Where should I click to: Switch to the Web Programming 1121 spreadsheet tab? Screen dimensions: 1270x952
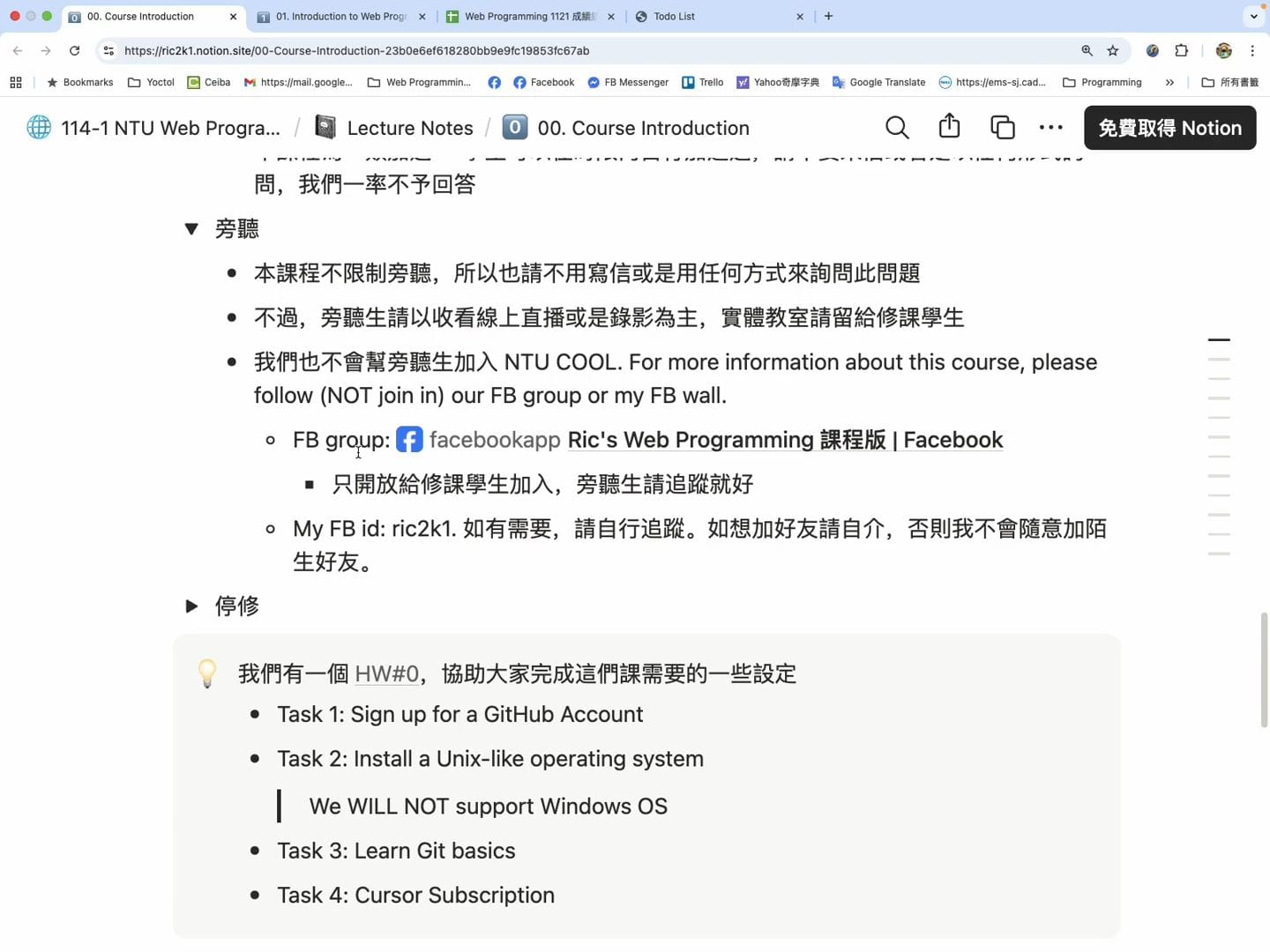pyautogui.click(x=529, y=17)
